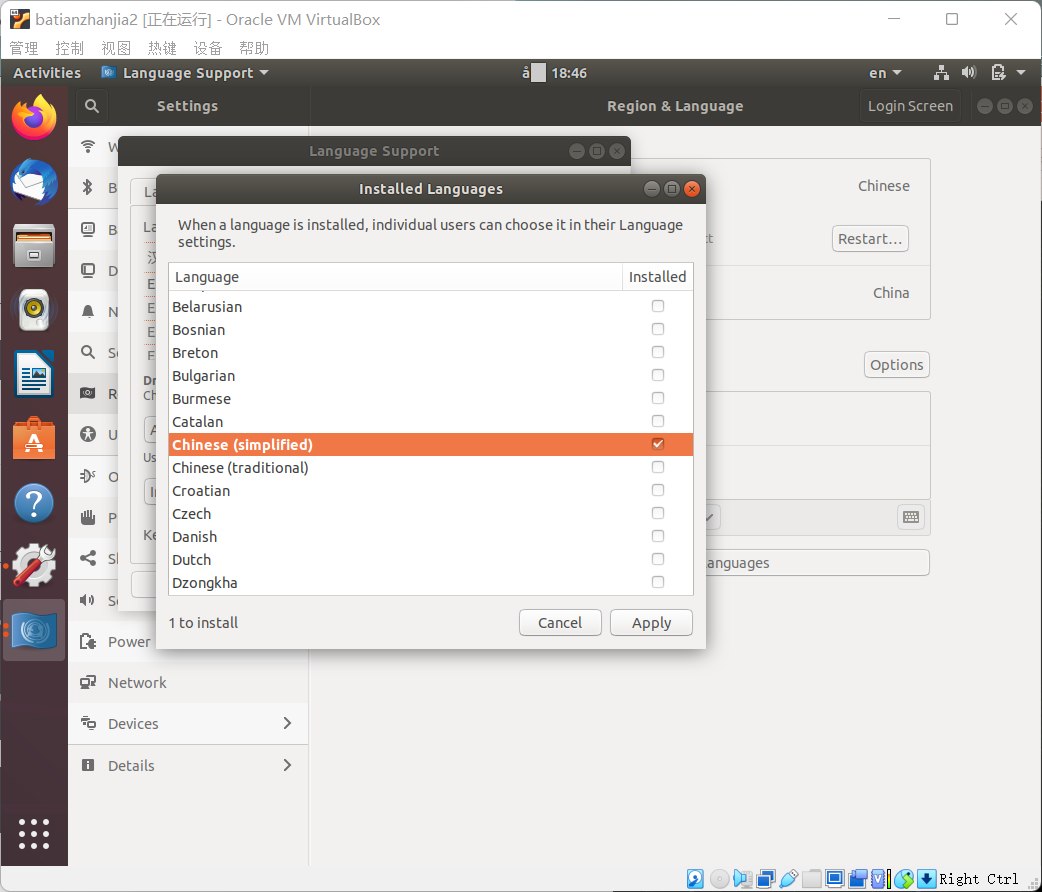Screen dimensions: 1042x892
Task: Select the Notifications bell sidebar icon
Action: 88,311
